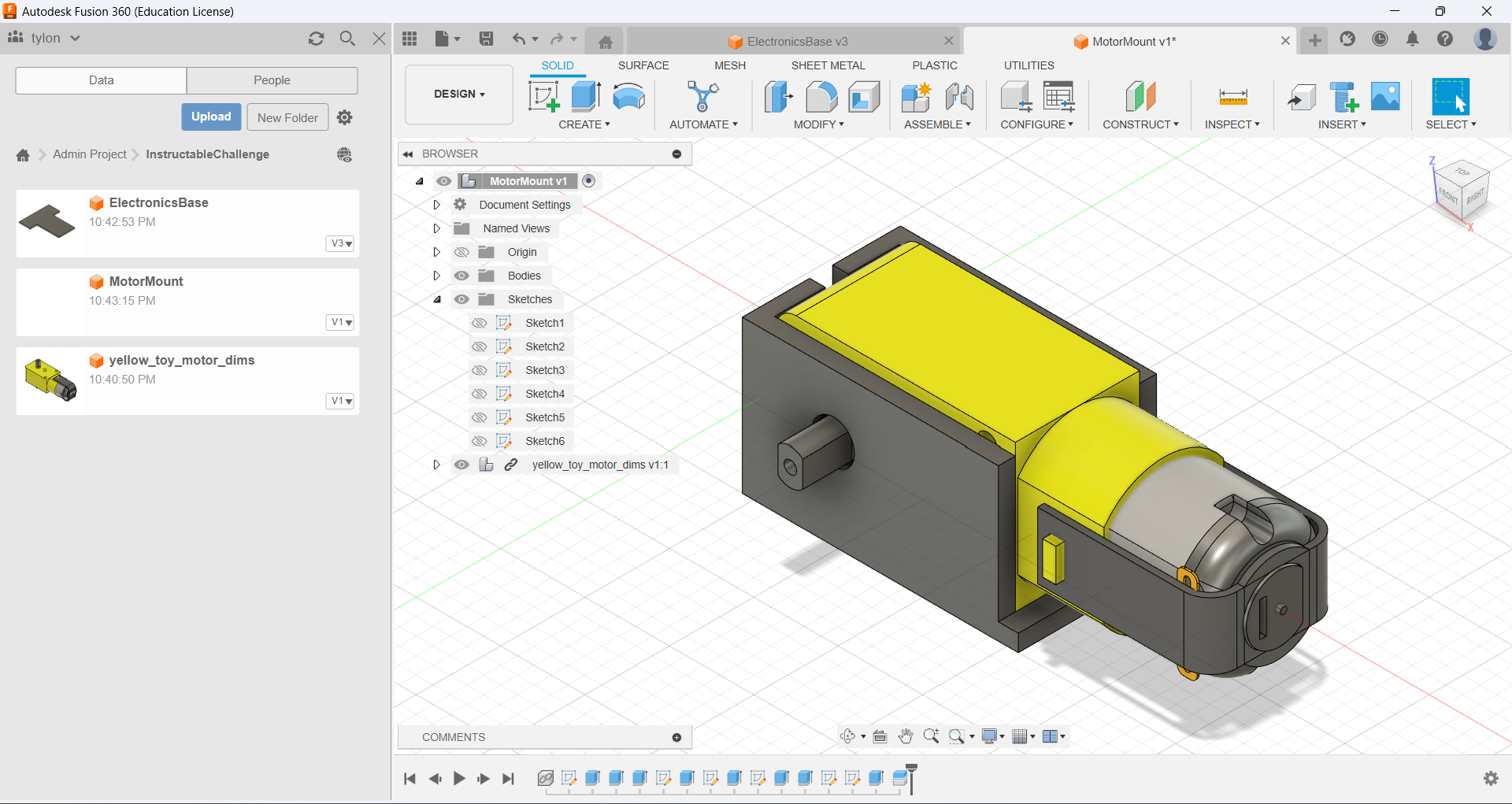
Task: Switch to the MESH tab
Action: (x=730, y=65)
